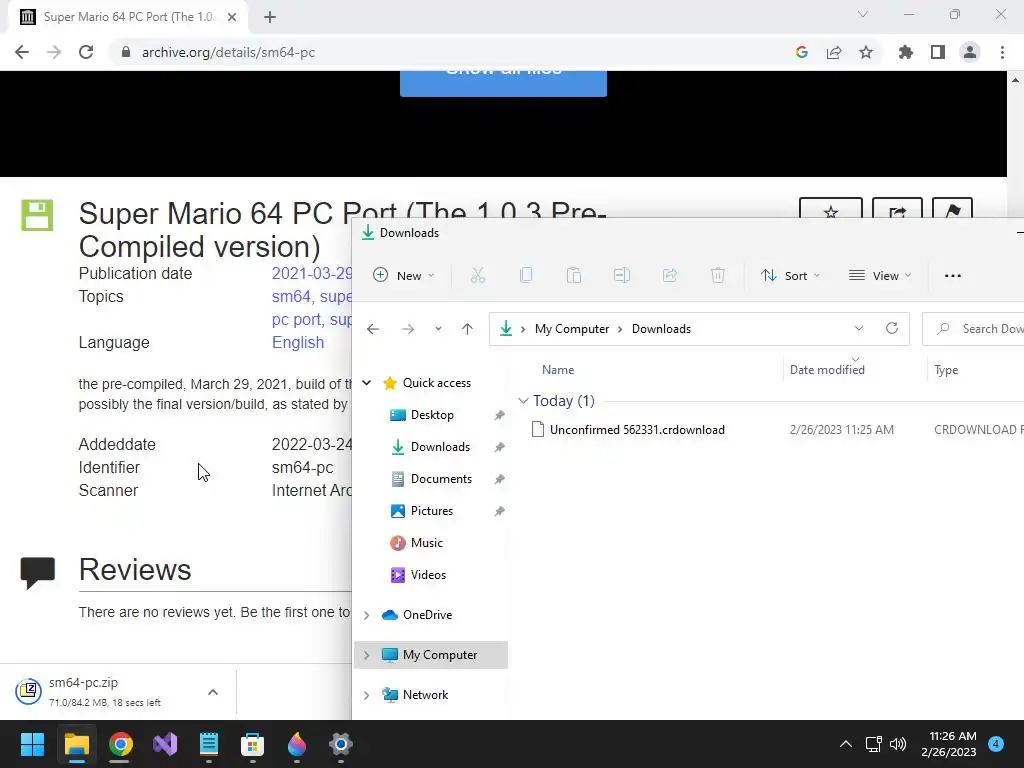This screenshot has height=768, width=1024.
Task: Click Share this page icon in address bar
Action: click(x=834, y=52)
